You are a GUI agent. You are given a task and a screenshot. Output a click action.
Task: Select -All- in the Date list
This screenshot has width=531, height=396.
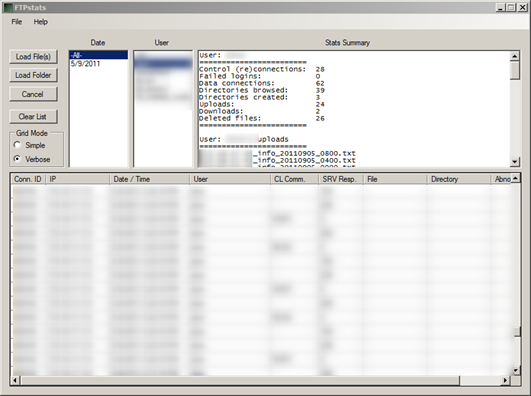click(99, 55)
